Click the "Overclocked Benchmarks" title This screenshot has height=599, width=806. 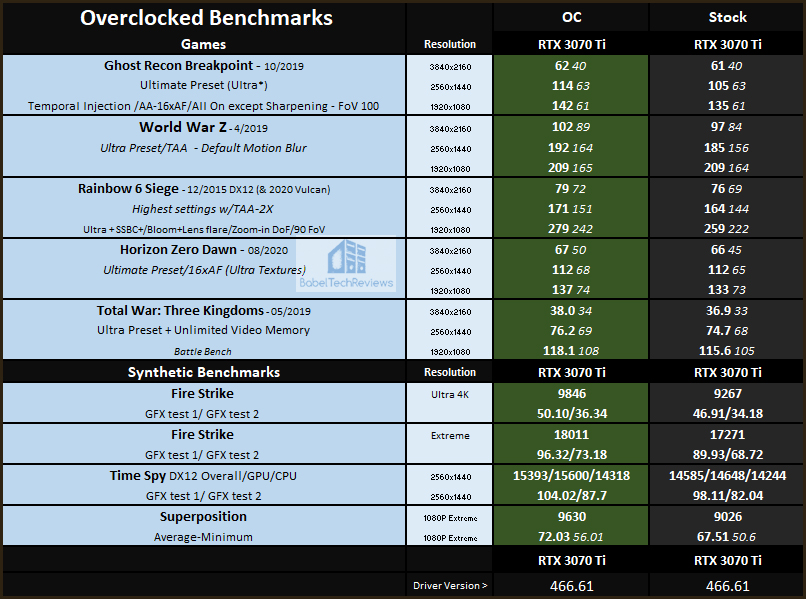point(206,18)
